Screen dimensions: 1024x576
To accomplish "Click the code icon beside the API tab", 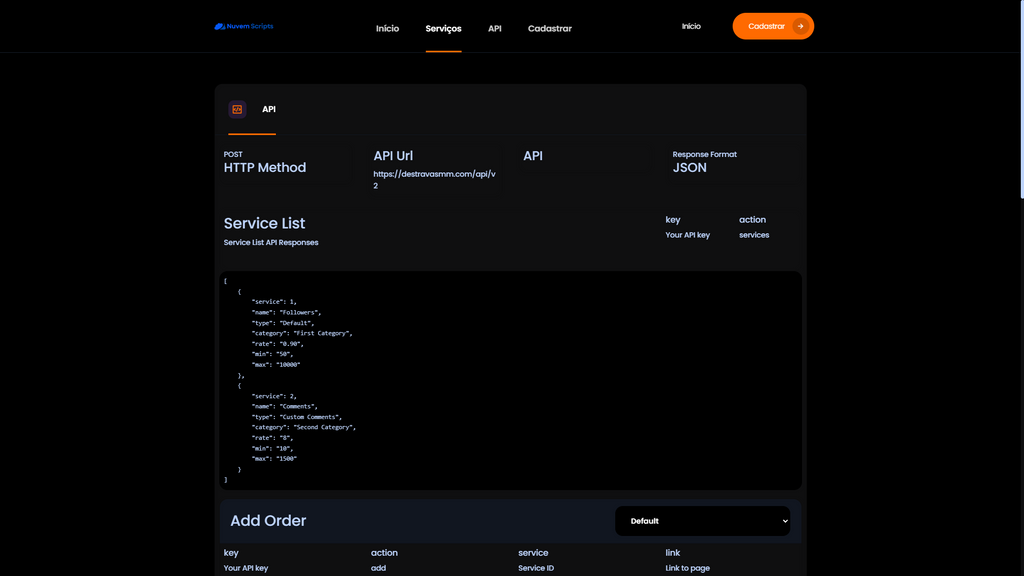I will (x=237, y=109).
